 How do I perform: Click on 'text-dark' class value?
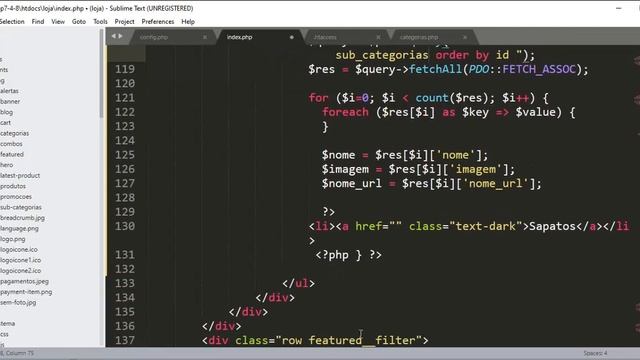486,226
